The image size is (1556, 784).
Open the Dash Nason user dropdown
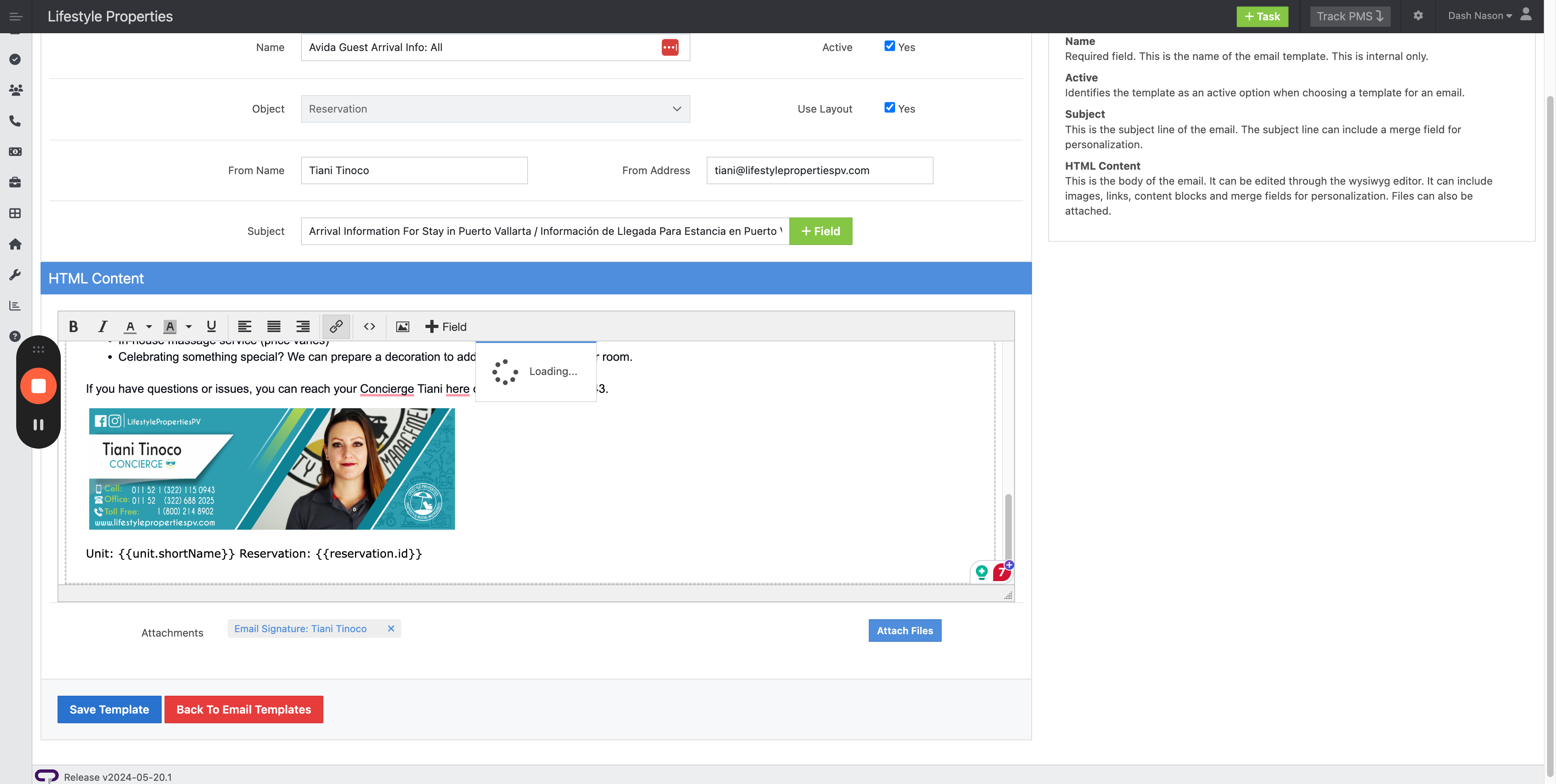(x=1479, y=16)
